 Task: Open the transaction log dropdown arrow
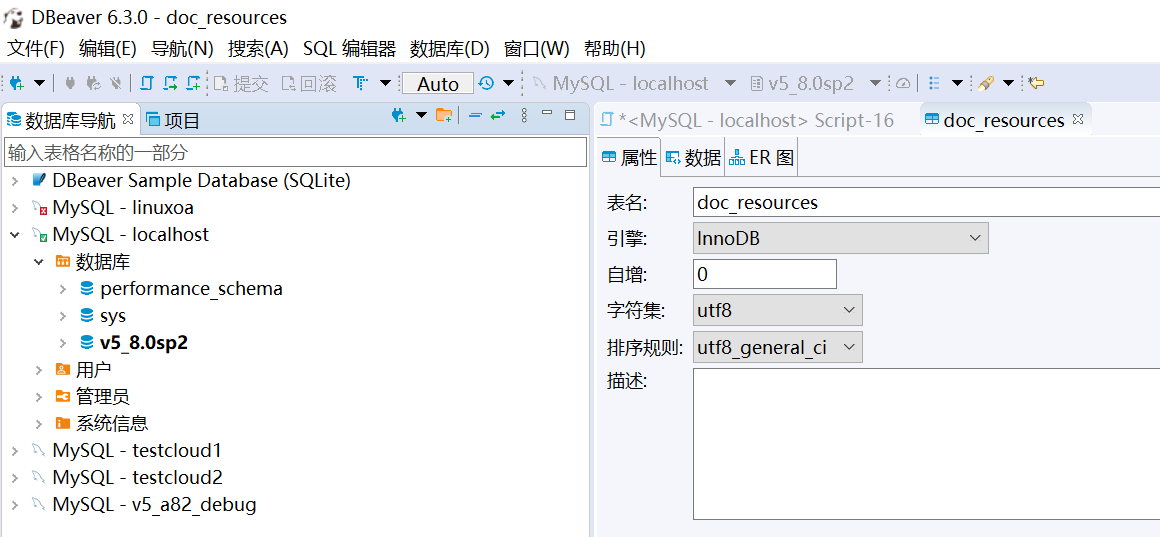click(x=508, y=84)
